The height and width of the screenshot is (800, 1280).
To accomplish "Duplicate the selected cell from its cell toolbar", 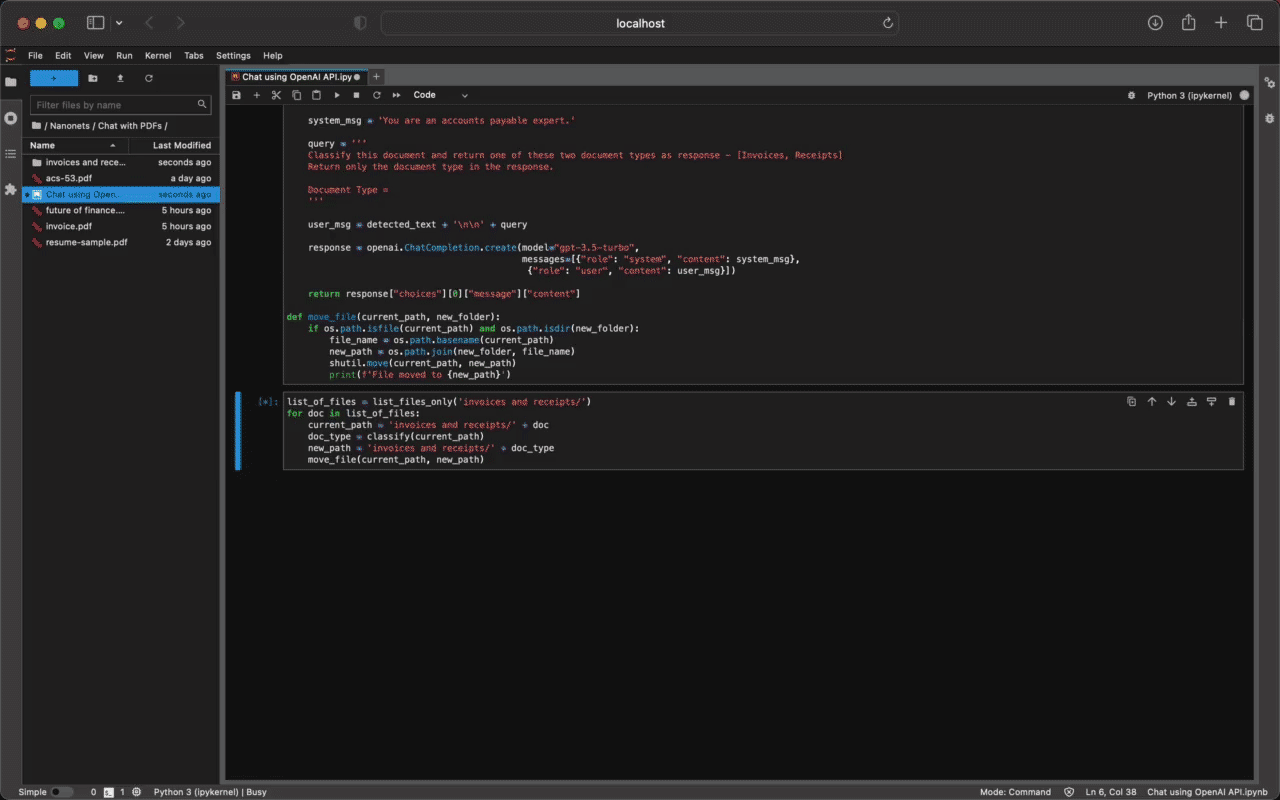I will (x=1133, y=401).
